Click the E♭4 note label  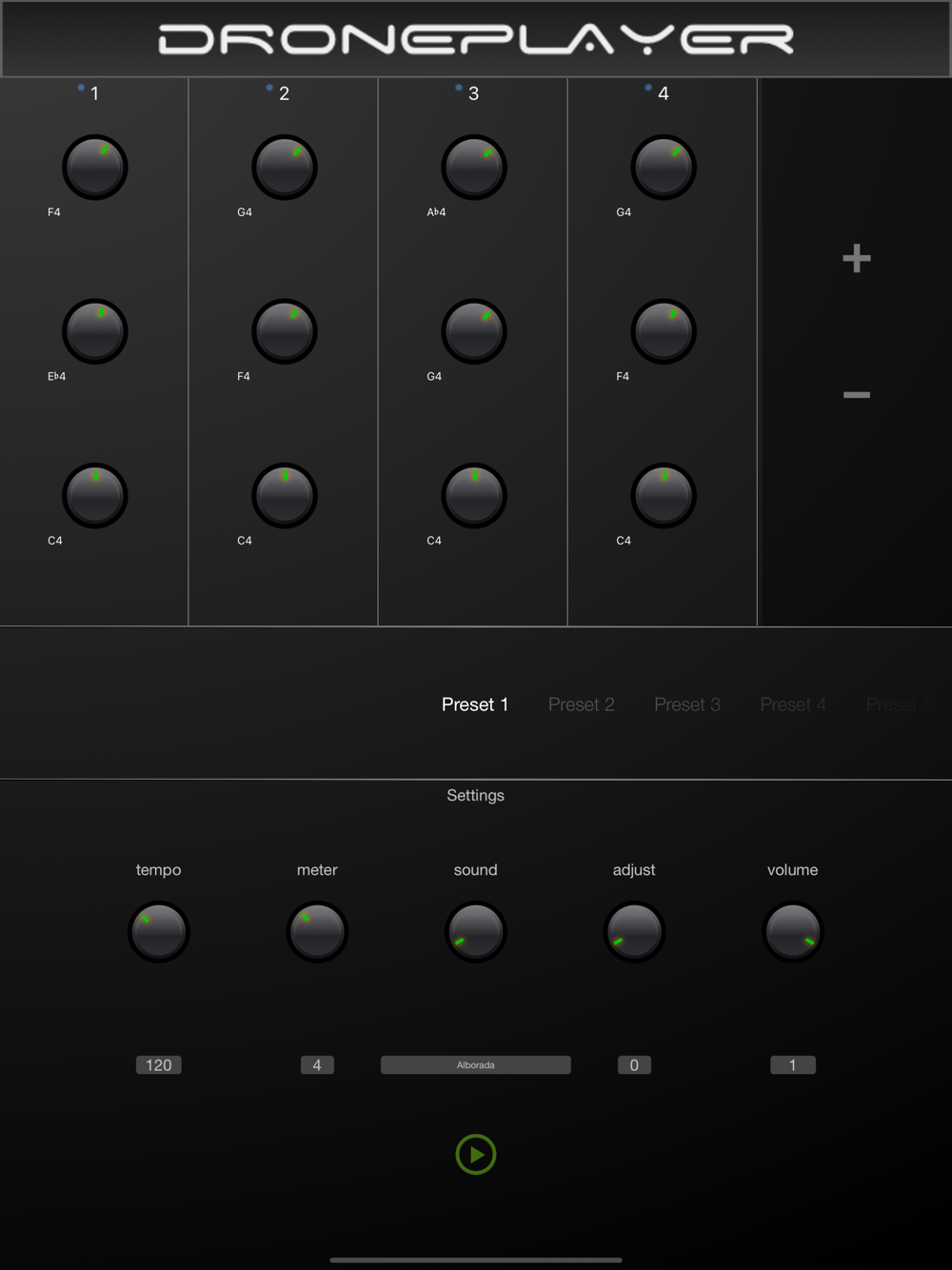57,376
